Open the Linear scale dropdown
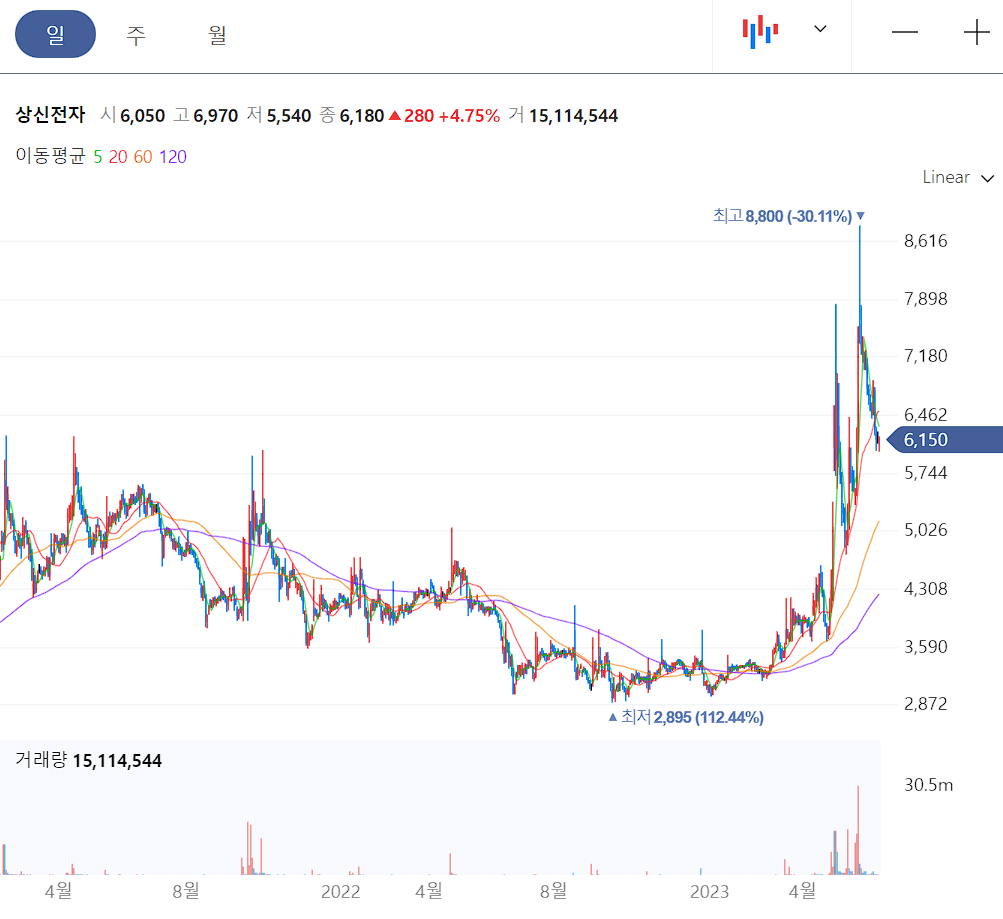The height and width of the screenshot is (919, 1003). click(947, 177)
